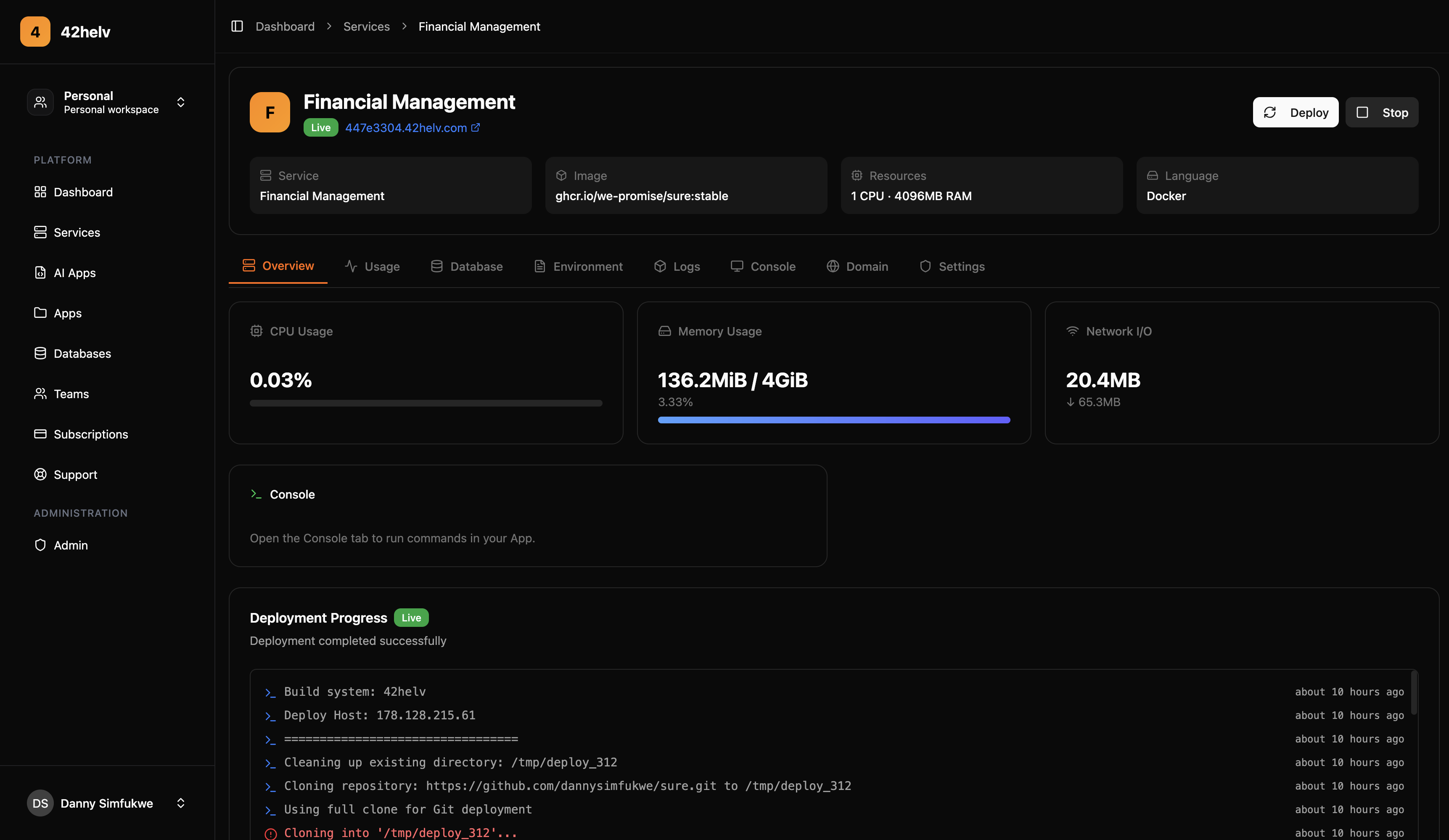Click the Apps folder icon

point(40,313)
